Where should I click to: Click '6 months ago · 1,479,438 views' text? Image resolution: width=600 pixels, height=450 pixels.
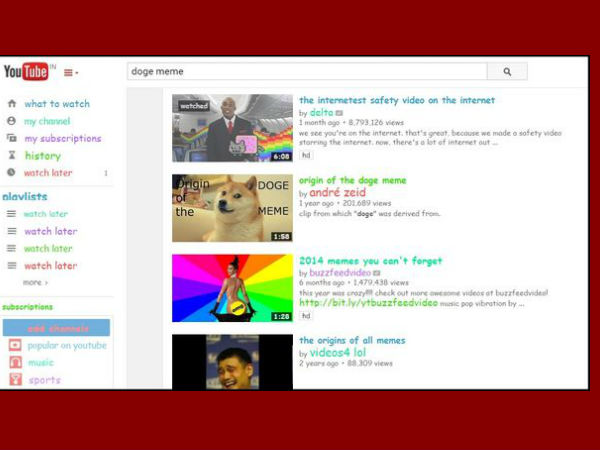[x=354, y=282]
